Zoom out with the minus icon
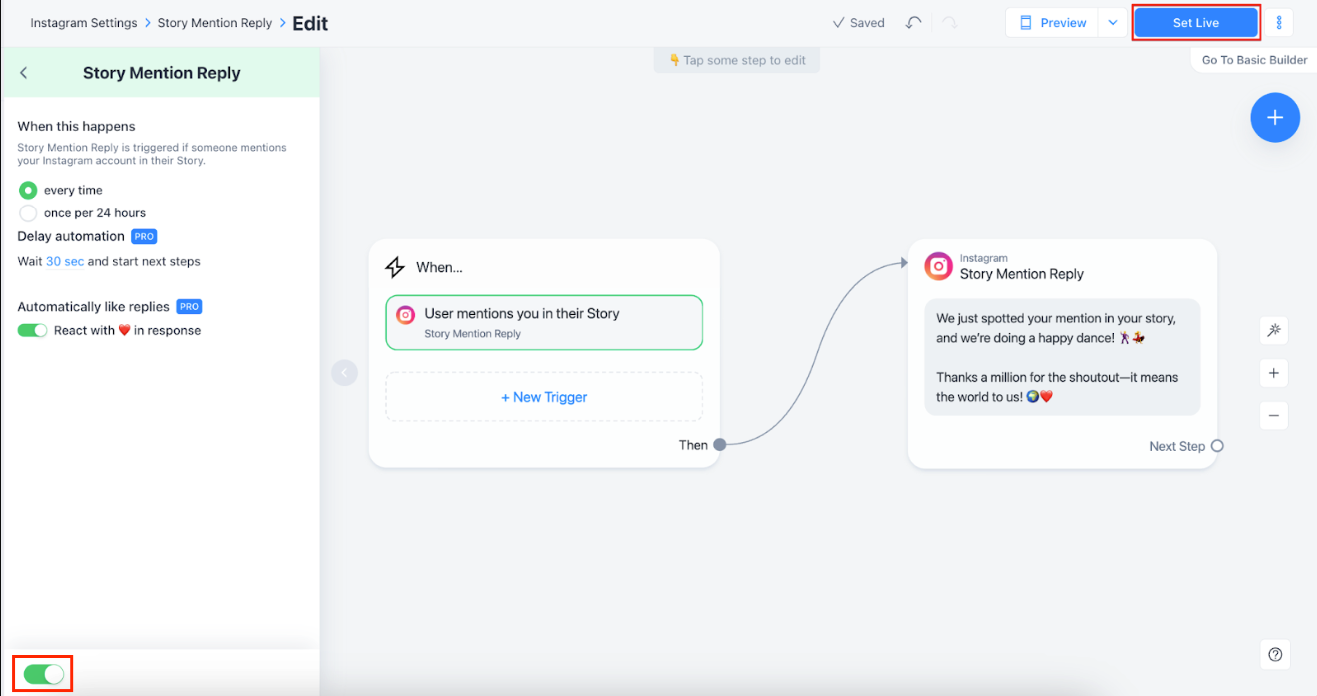Image resolution: width=1317 pixels, height=696 pixels. point(1274,415)
